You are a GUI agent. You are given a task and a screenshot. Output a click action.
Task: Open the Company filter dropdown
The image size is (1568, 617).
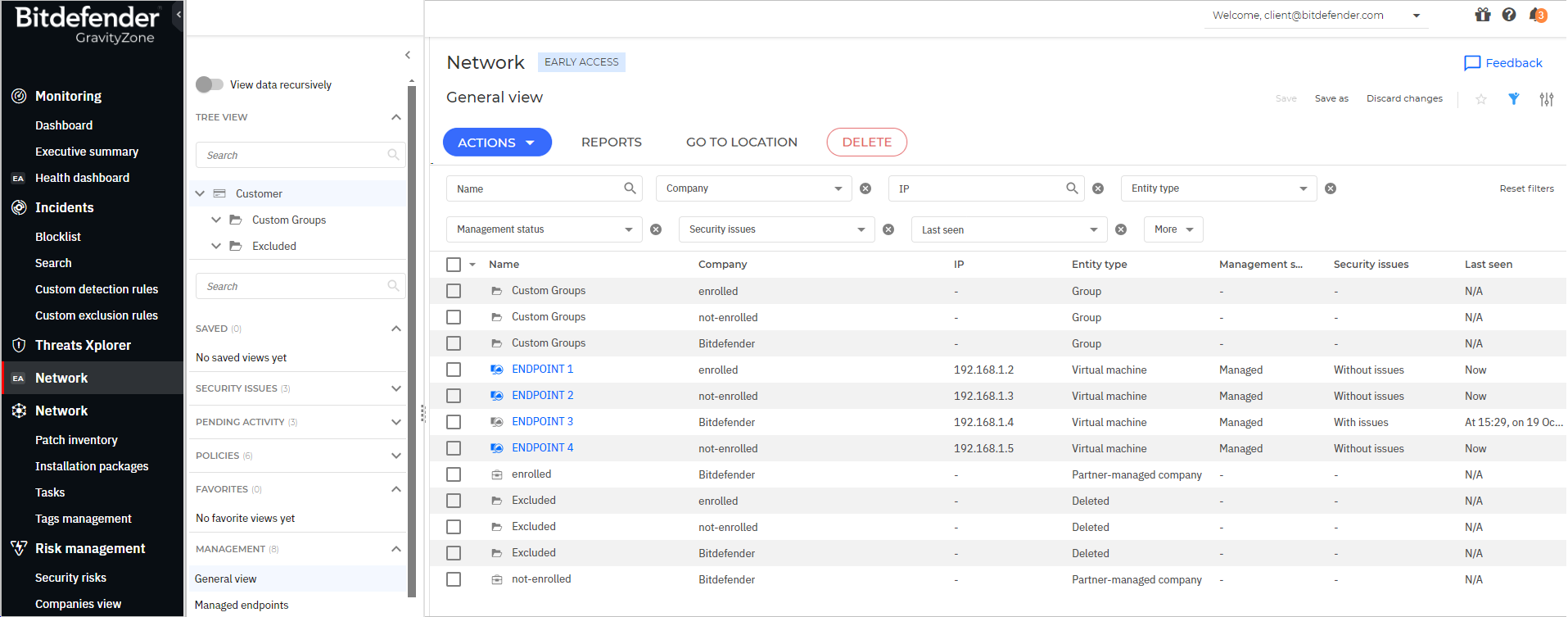tap(753, 188)
